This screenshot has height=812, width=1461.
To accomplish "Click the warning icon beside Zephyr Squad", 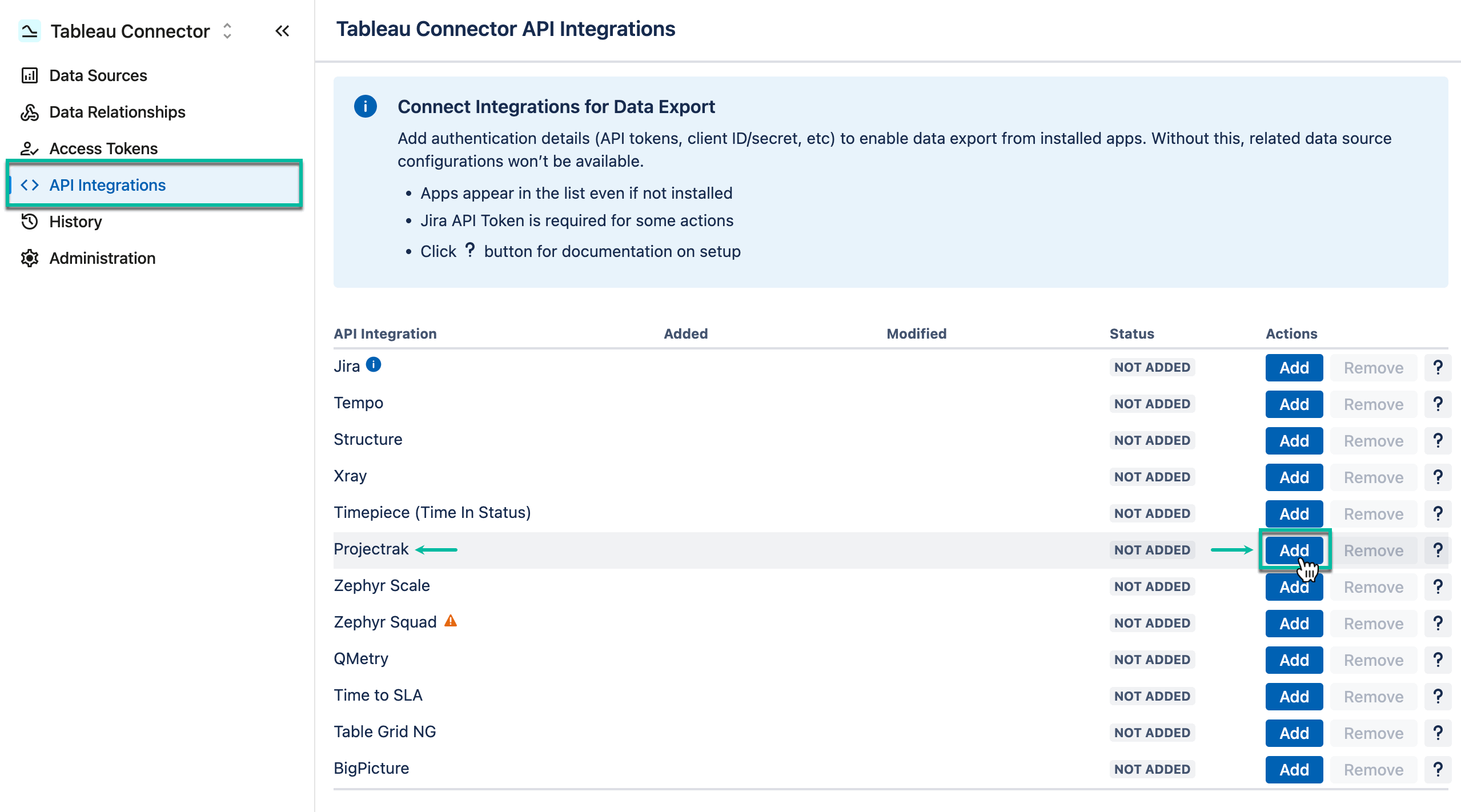I will 451,621.
